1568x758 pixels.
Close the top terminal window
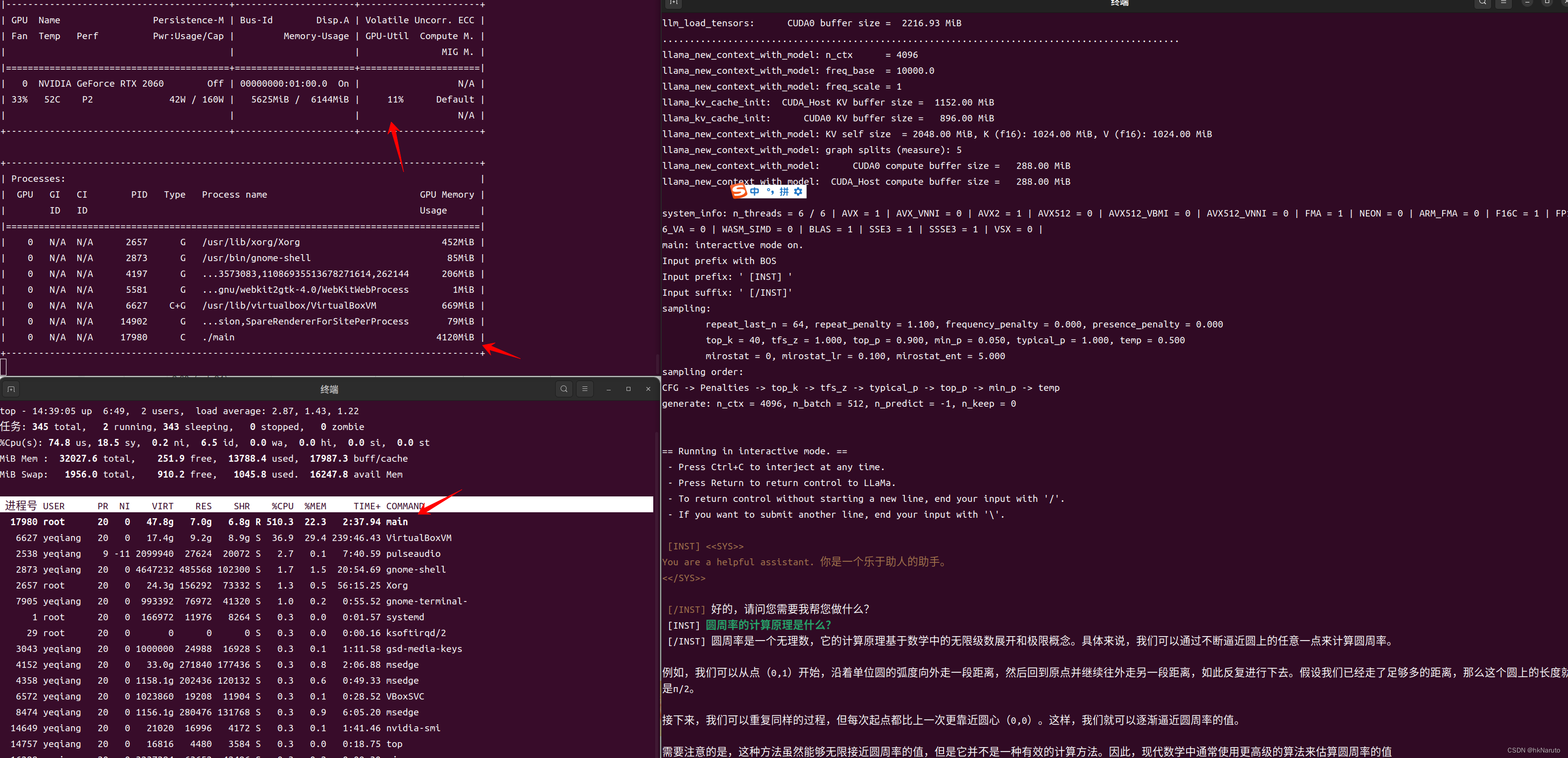point(648,389)
